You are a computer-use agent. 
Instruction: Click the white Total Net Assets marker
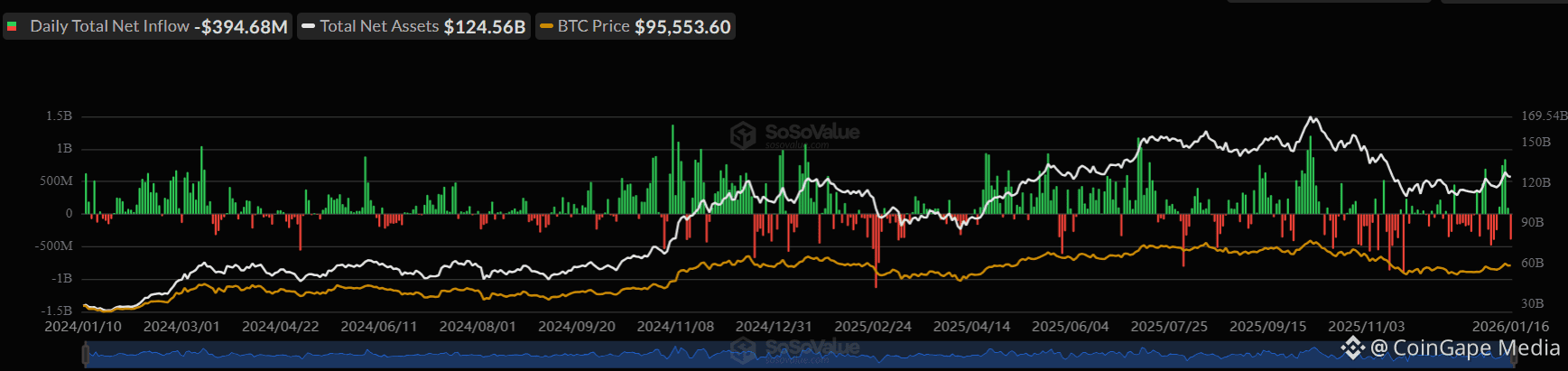click(308, 26)
